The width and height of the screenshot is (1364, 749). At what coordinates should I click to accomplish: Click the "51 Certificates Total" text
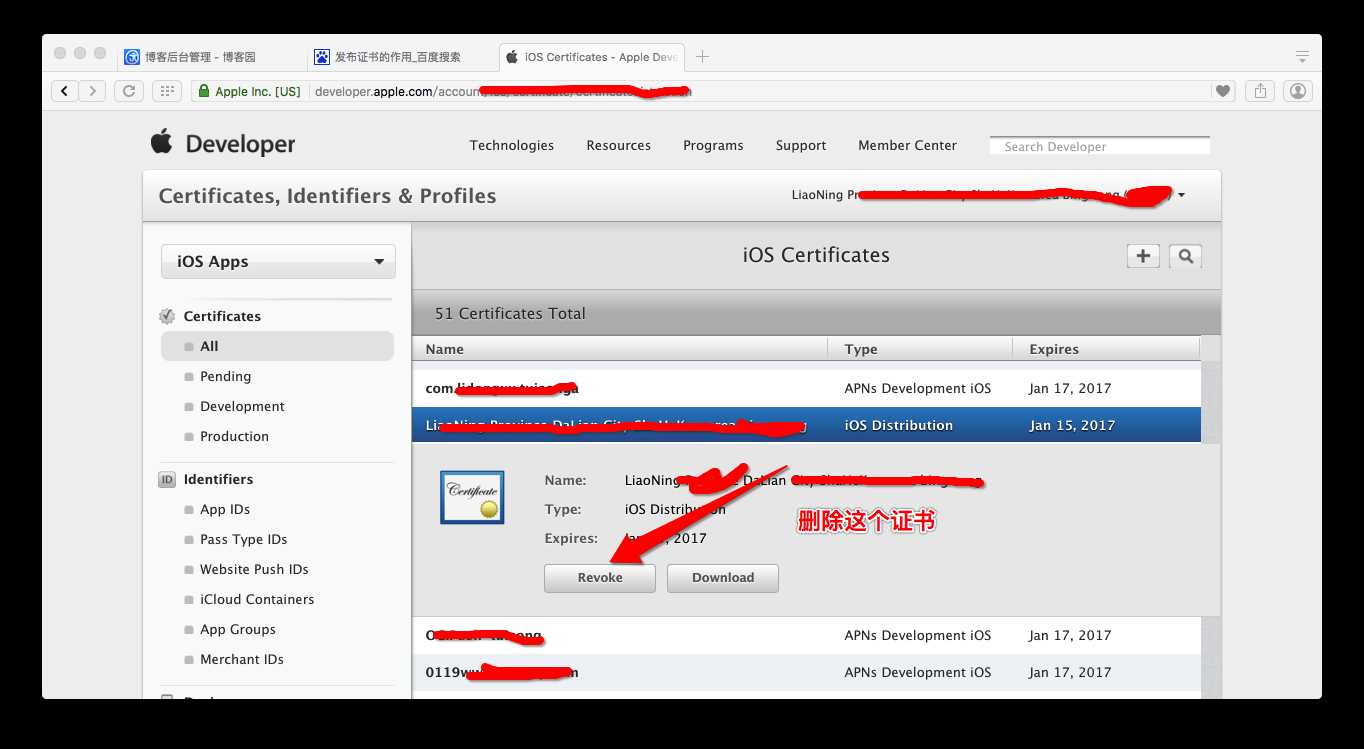(510, 313)
